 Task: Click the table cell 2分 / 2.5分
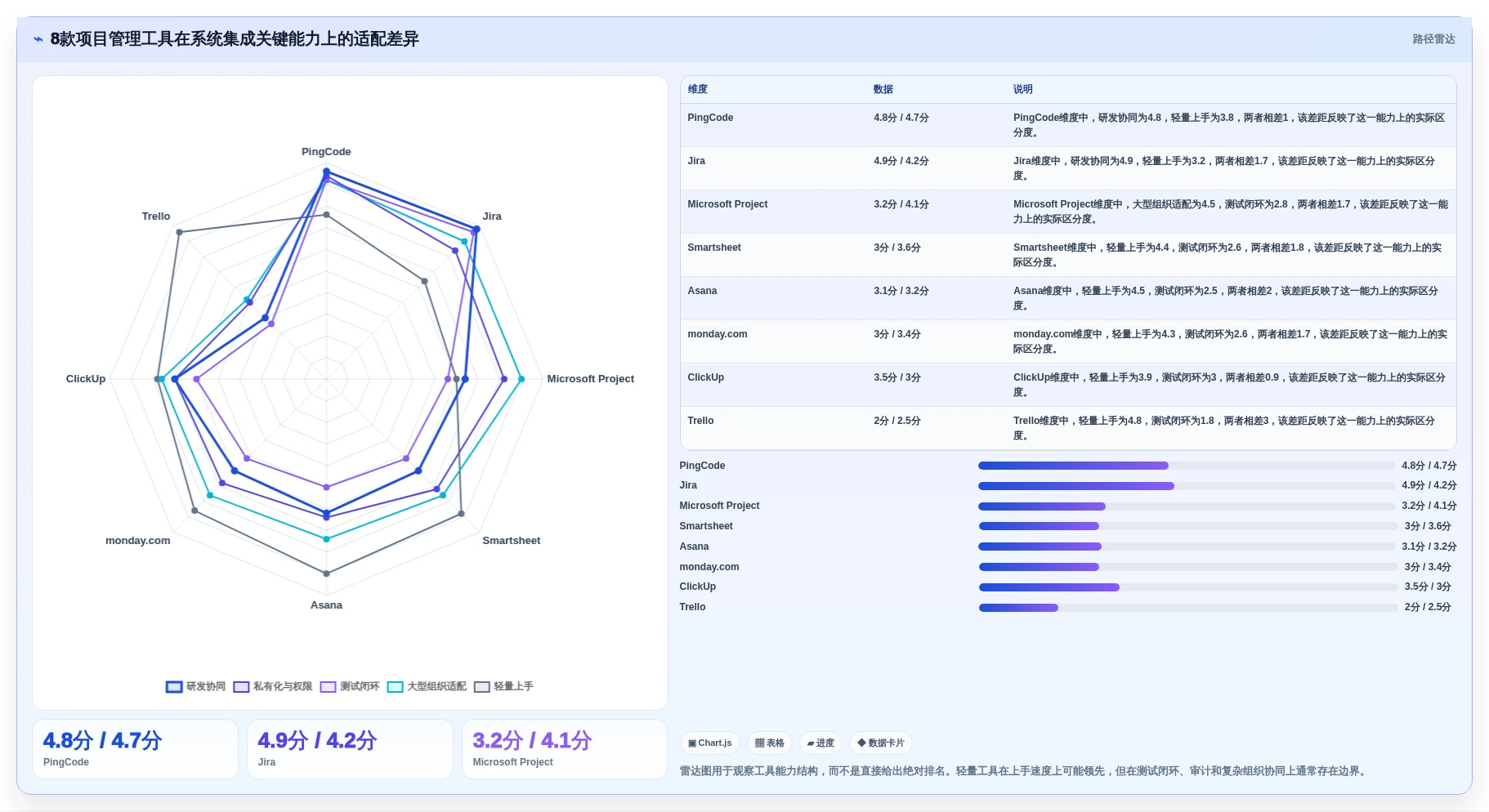(897, 421)
